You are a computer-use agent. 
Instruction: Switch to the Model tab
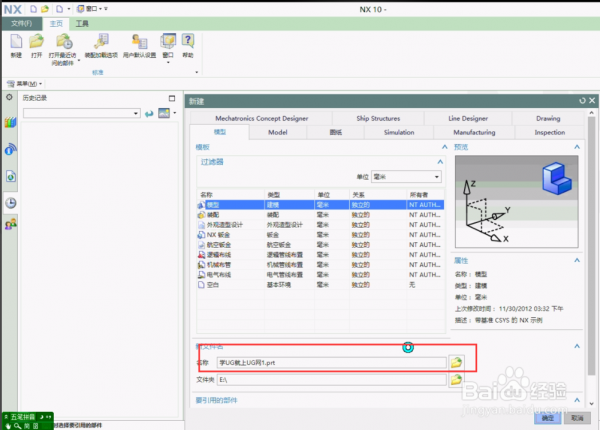277,132
